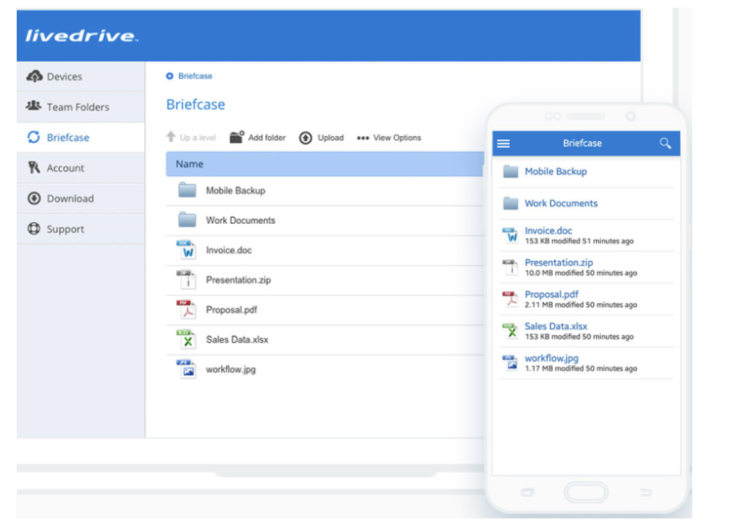Tap workflow.jpg link on phone
This screenshot has width=736, height=521.
click(551, 358)
